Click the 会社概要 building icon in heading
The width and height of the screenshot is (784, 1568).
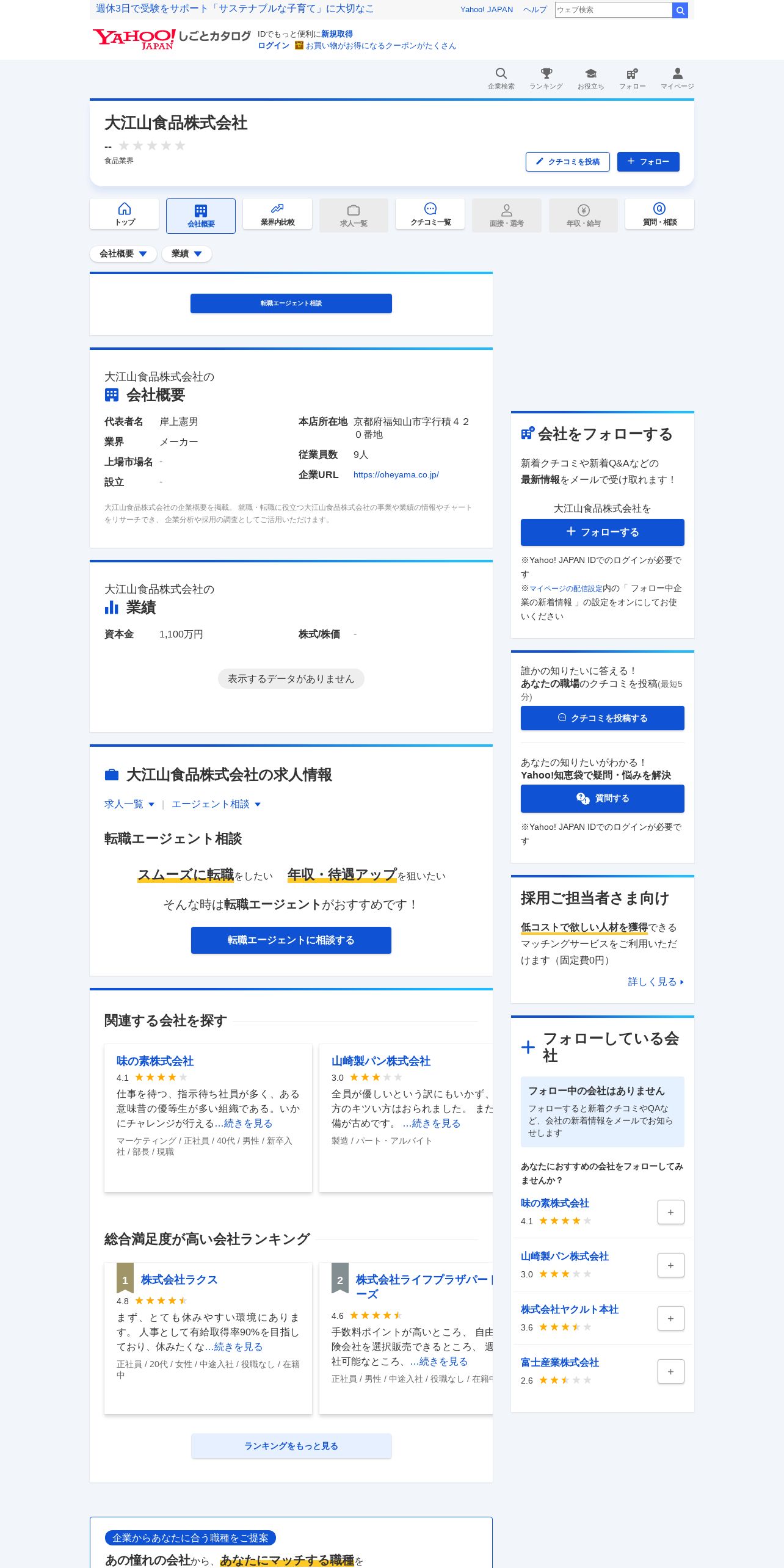pos(112,395)
